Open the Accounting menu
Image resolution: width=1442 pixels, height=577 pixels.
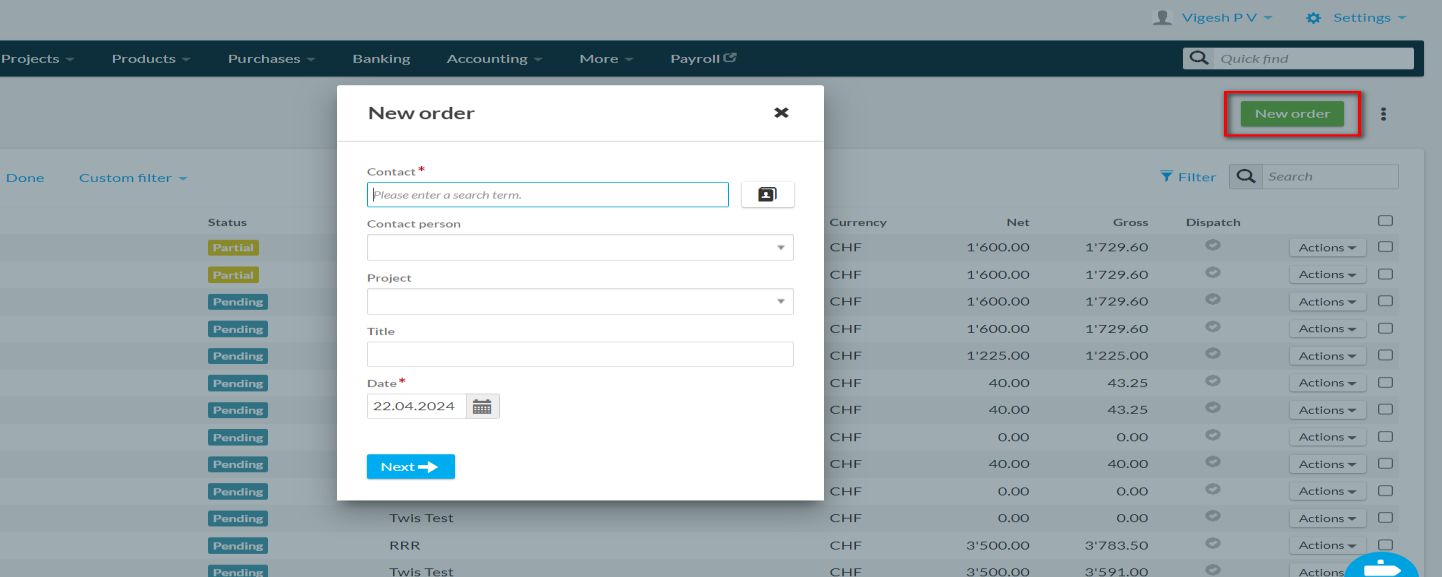point(494,59)
